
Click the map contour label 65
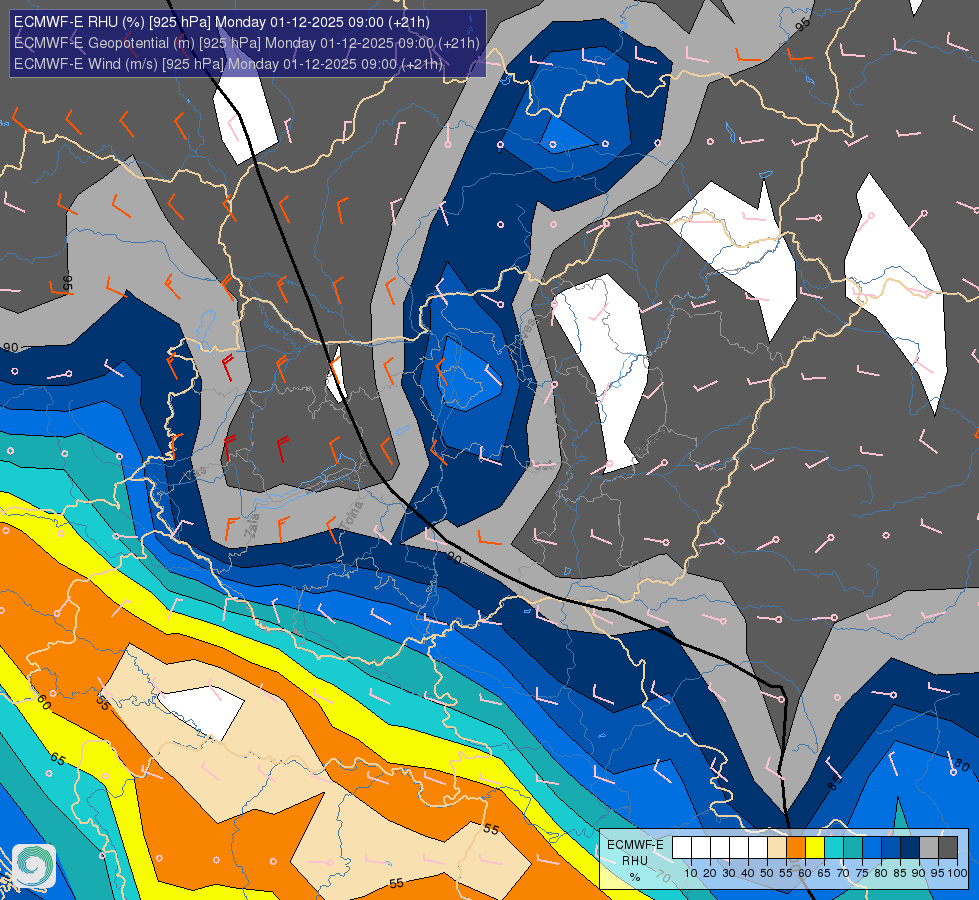pyautogui.click(x=57, y=759)
